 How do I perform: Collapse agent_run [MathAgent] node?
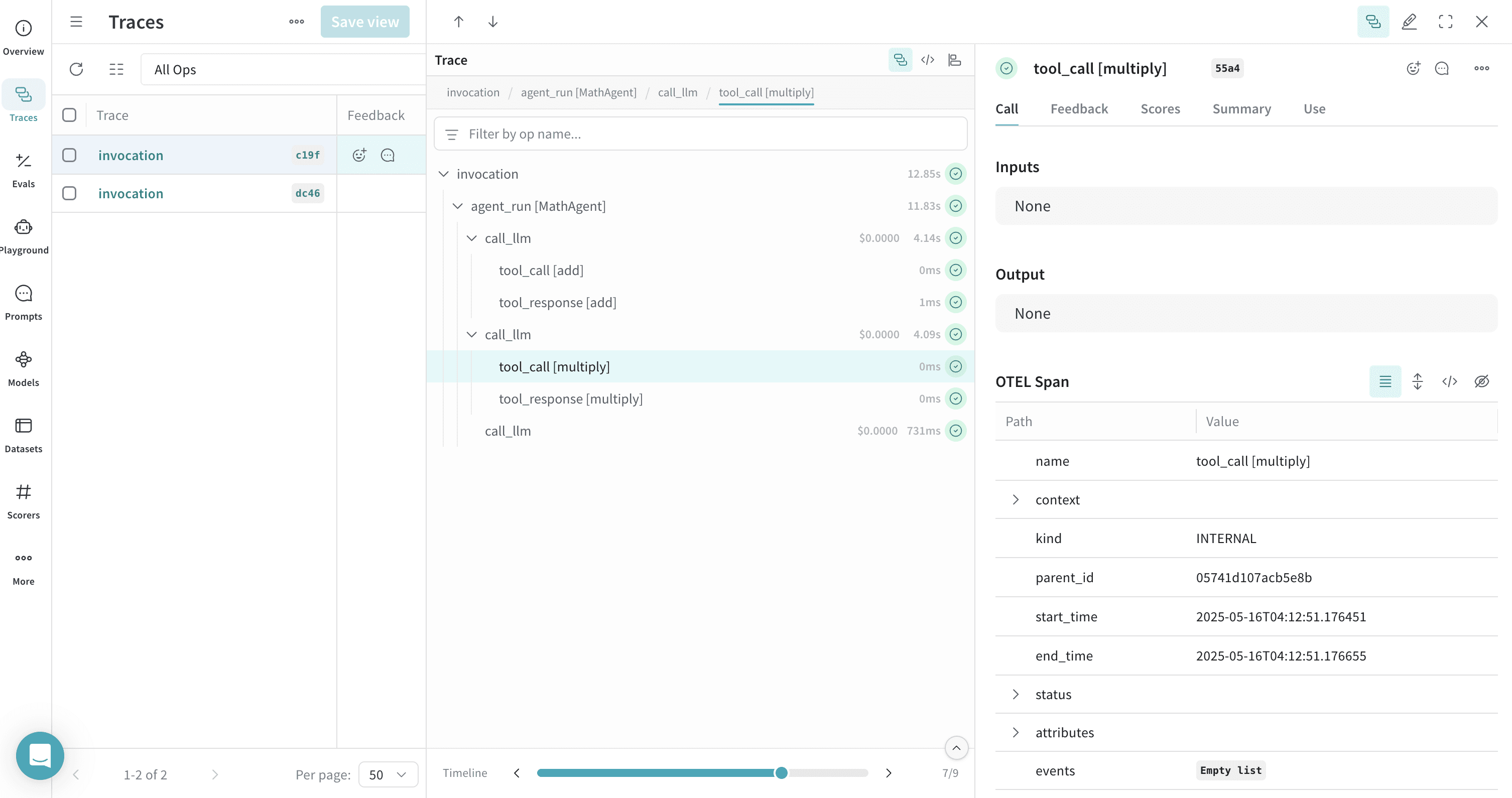pos(458,206)
